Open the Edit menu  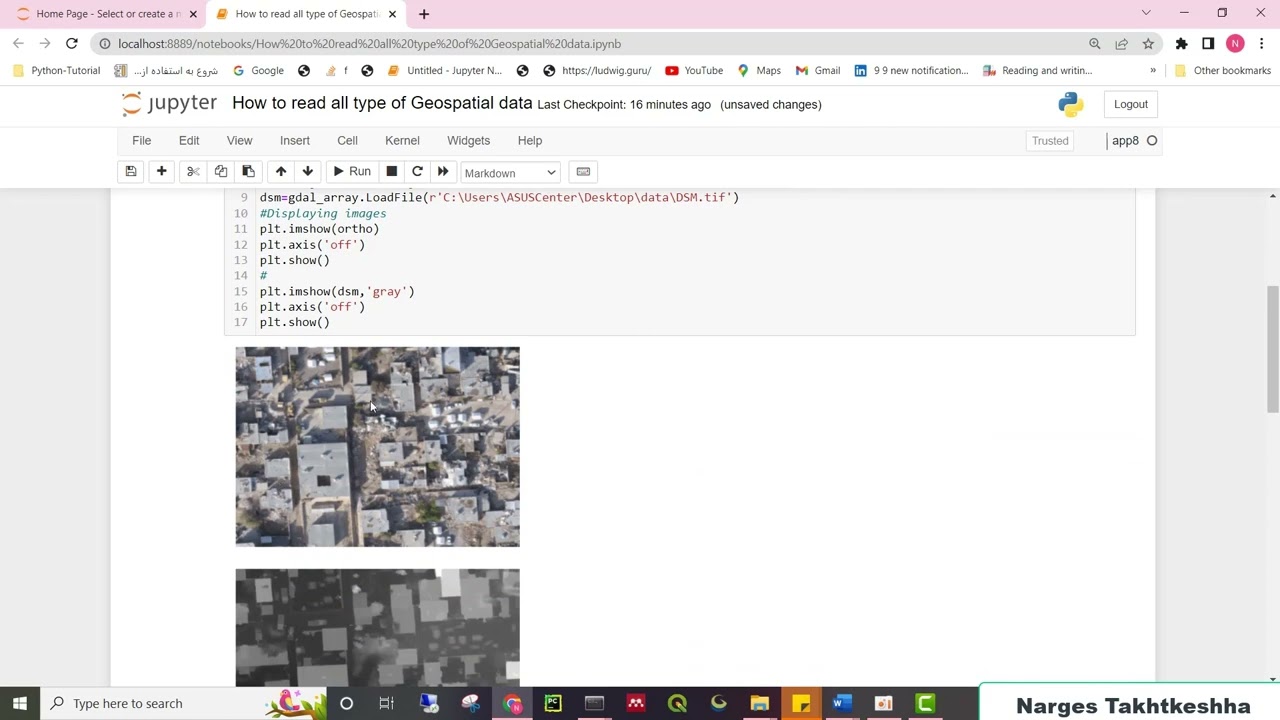click(x=189, y=141)
